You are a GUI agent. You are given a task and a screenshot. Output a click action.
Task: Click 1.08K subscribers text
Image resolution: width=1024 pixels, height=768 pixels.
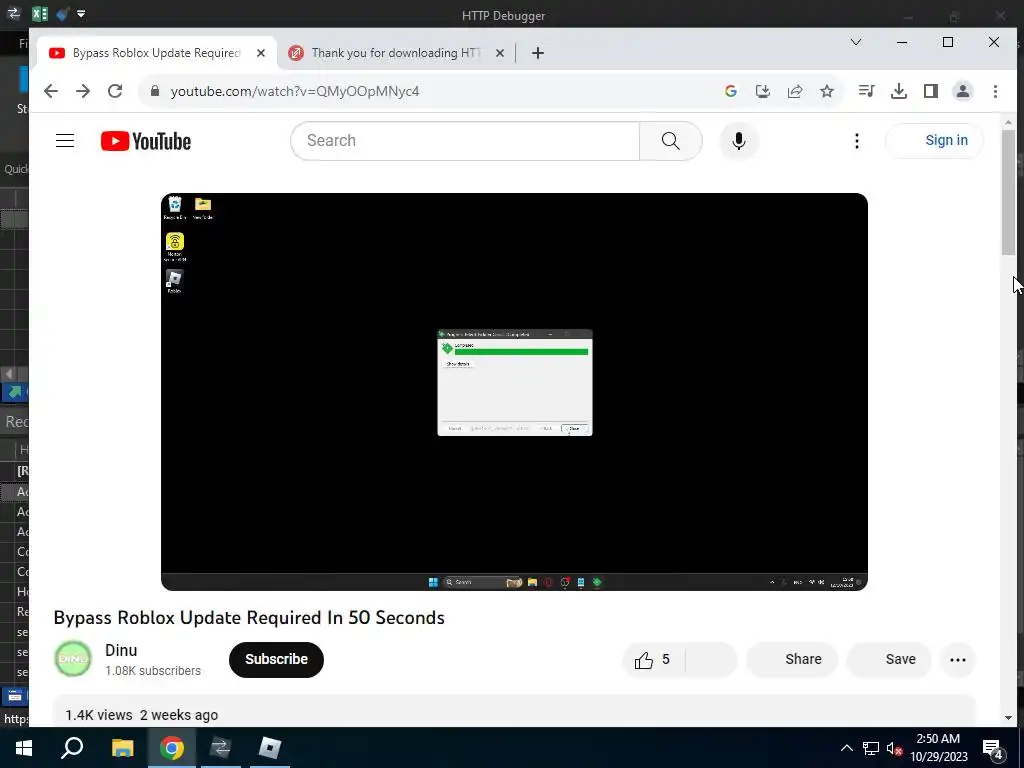coord(153,671)
